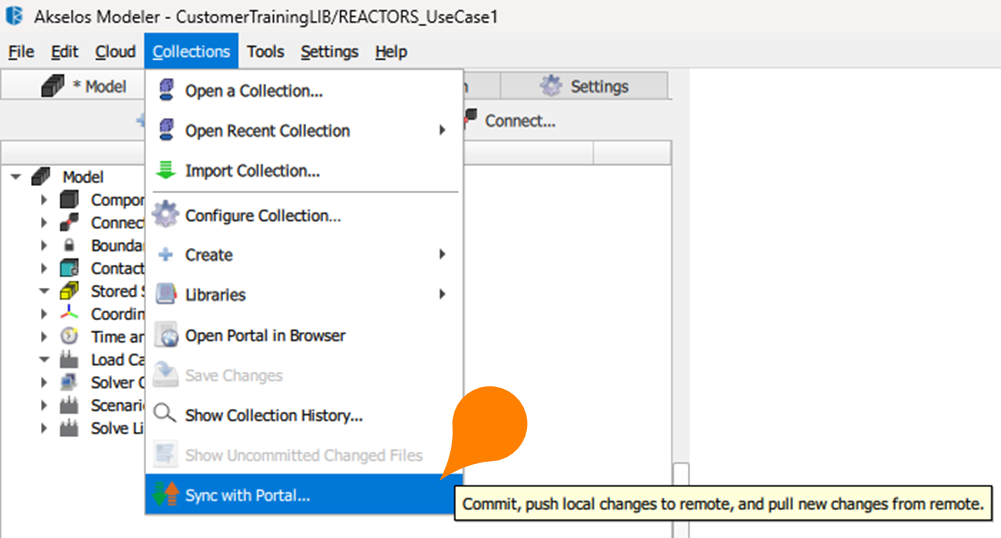Click the Load Cases factory icon in tree
Viewport: 1001px width, 538px height.
point(69,359)
